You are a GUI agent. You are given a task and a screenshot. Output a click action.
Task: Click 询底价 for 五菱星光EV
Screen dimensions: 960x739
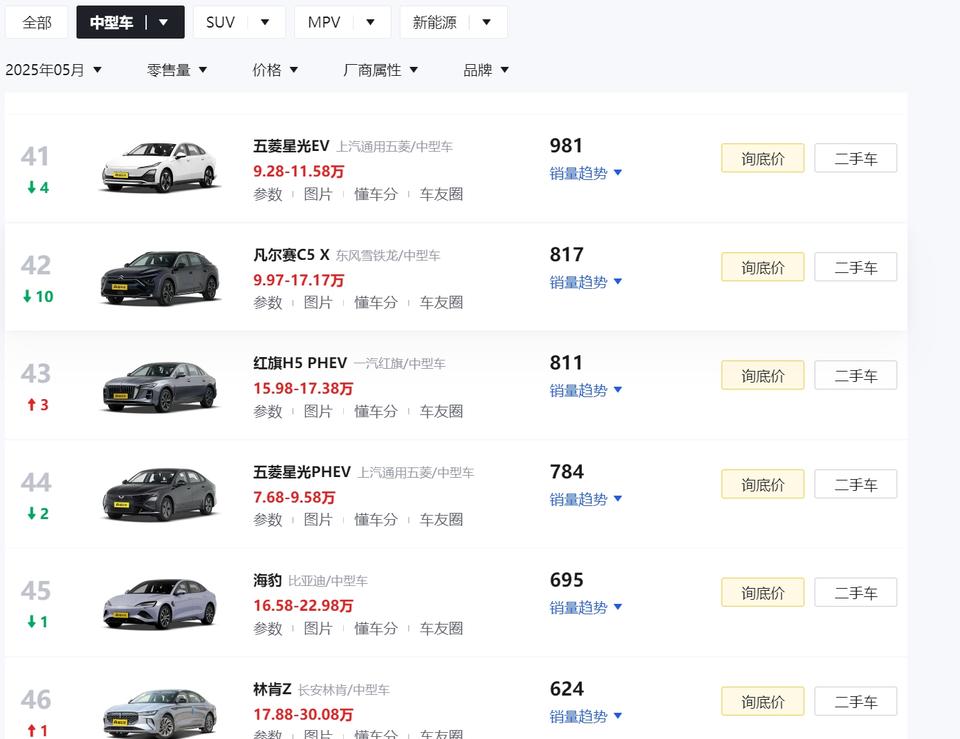coord(763,159)
